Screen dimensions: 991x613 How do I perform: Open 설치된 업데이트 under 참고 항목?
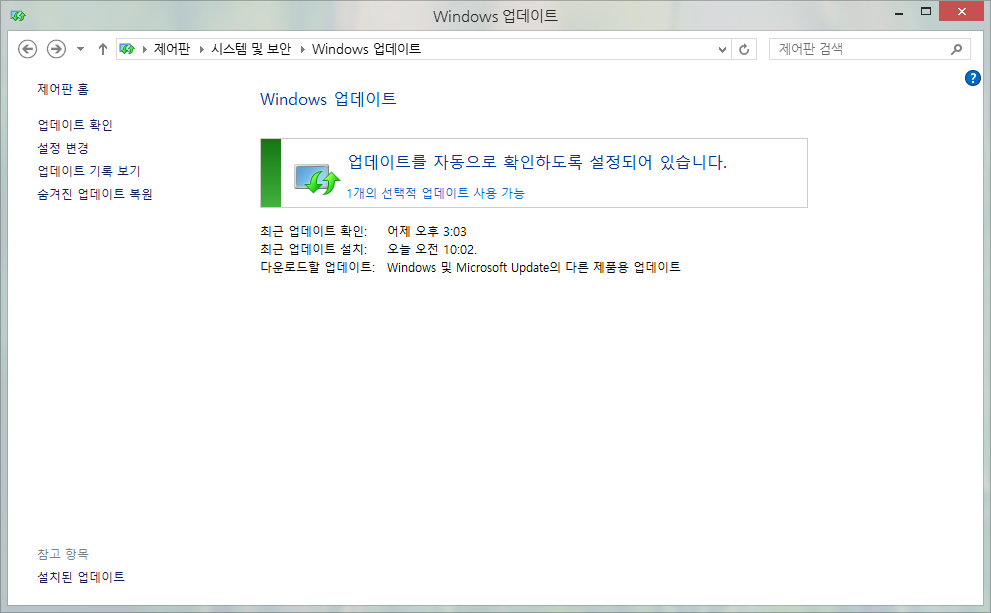pos(81,577)
